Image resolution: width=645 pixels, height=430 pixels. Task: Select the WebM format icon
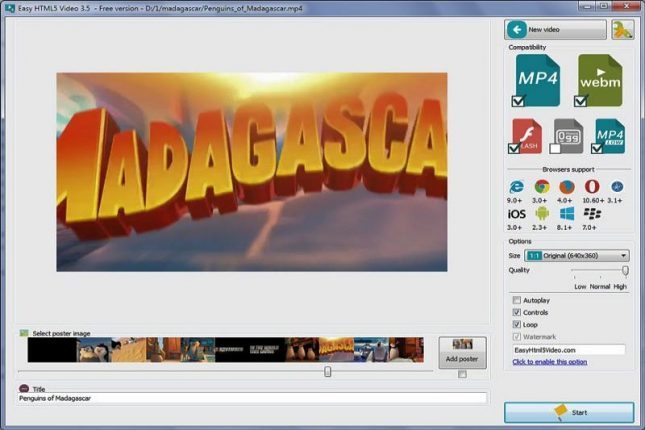pyautogui.click(x=600, y=80)
